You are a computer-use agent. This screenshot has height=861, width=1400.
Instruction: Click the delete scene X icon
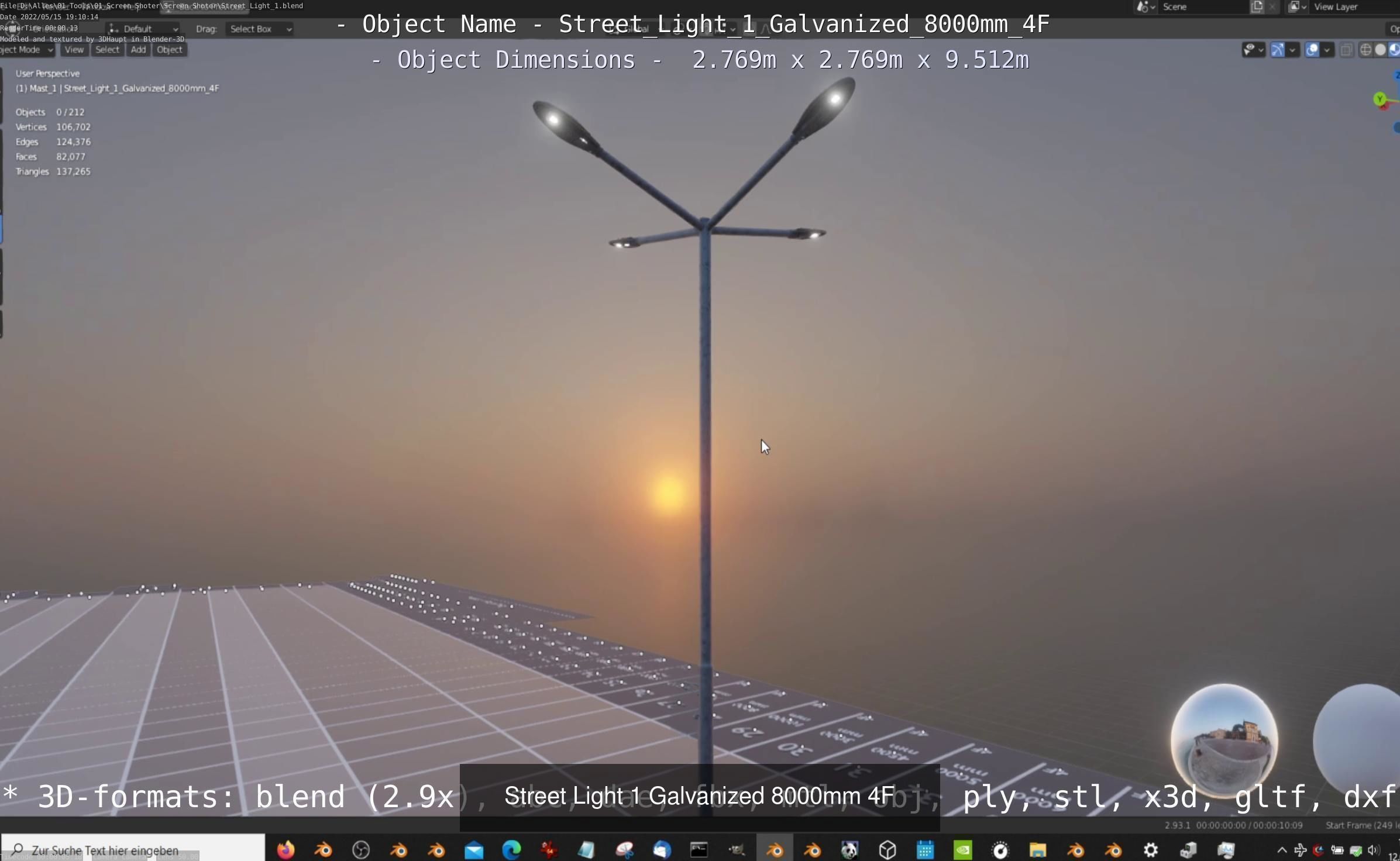(x=1272, y=7)
